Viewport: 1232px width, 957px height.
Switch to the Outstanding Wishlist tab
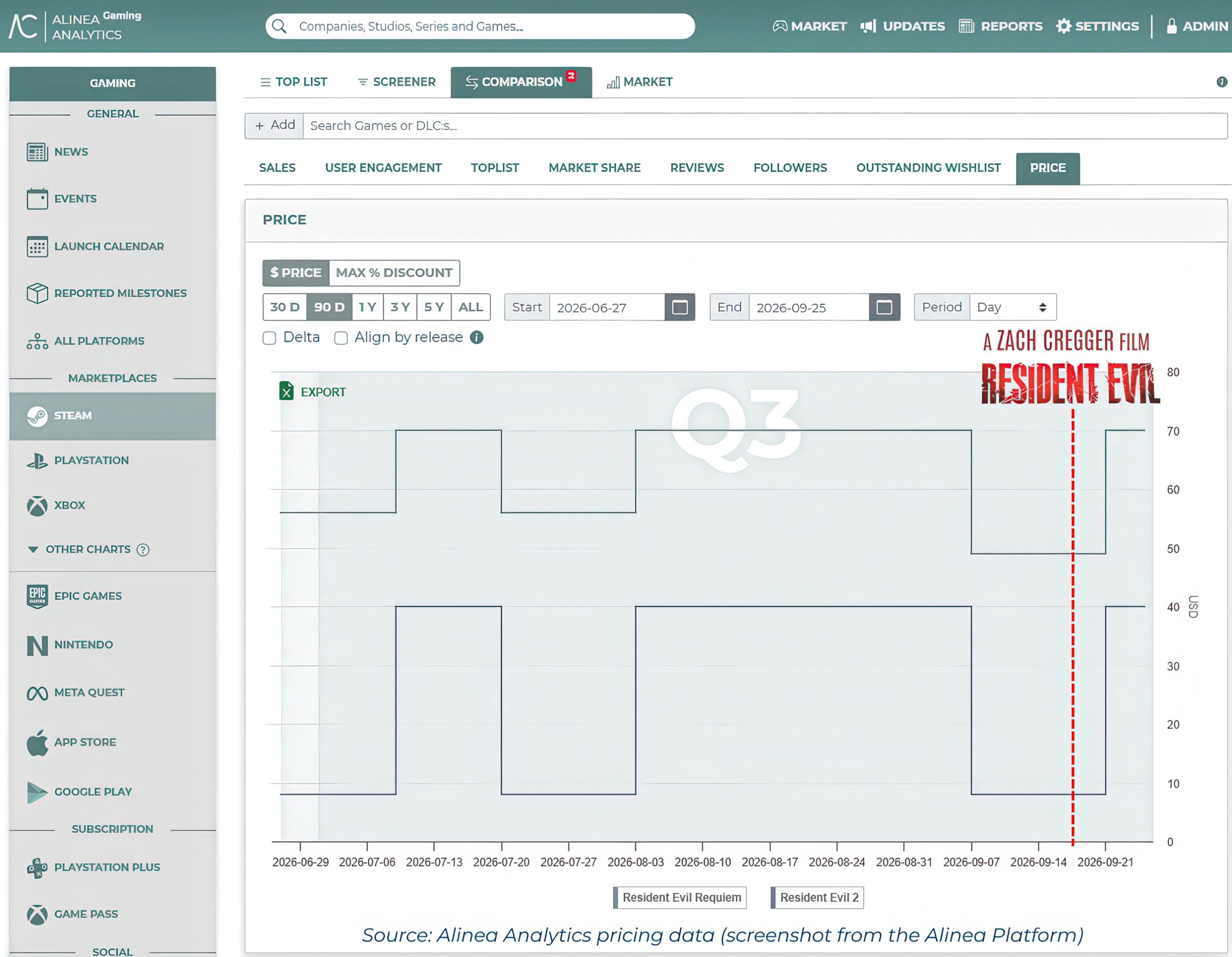coord(928,168)
